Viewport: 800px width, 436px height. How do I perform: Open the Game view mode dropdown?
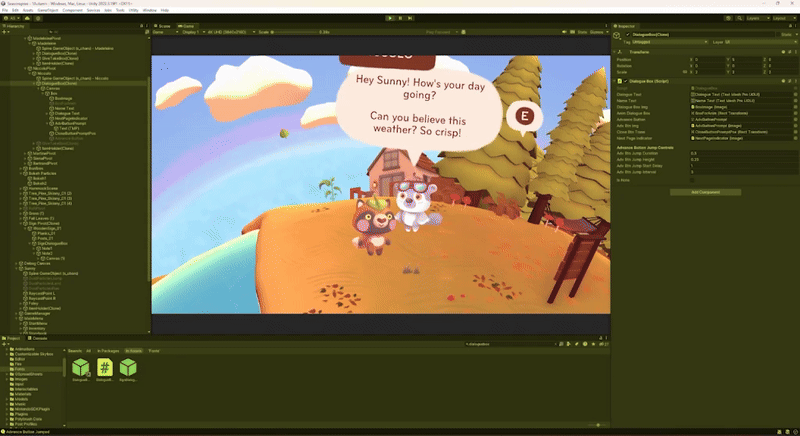click(x=164, y=32)
